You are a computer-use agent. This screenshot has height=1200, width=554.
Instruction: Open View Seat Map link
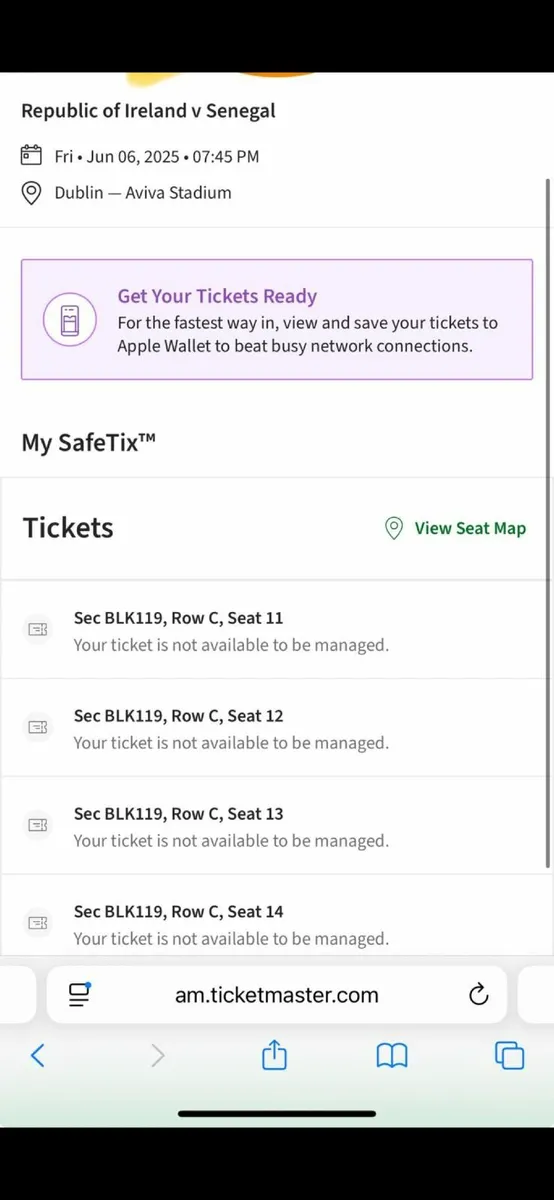pos(470,528)
